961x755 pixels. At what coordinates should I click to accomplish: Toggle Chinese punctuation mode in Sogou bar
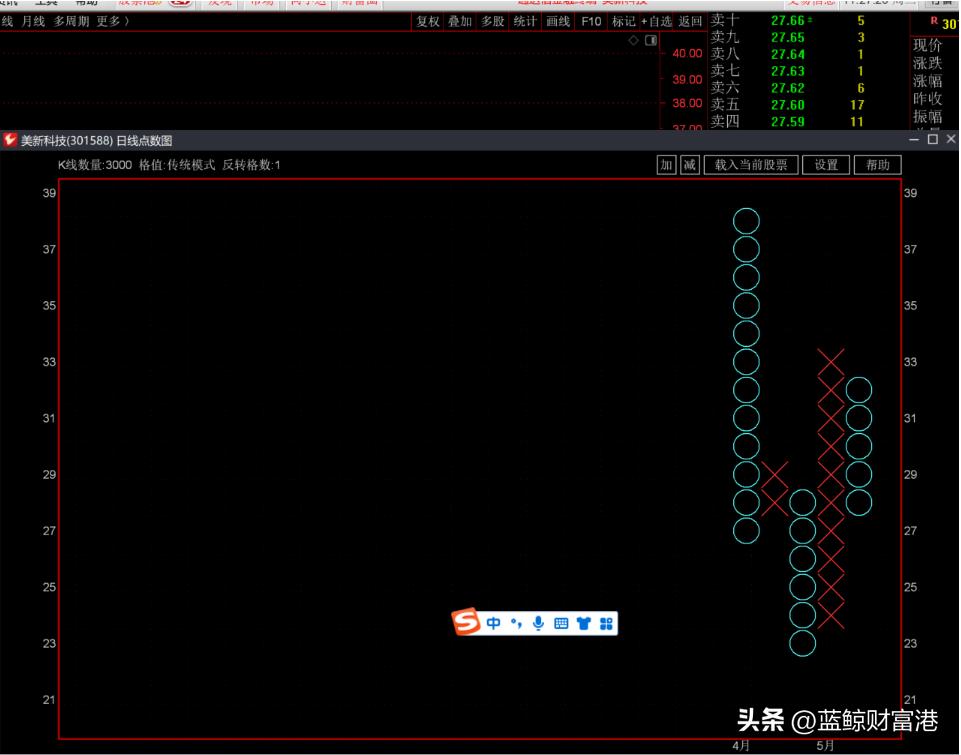coord(516,623)
